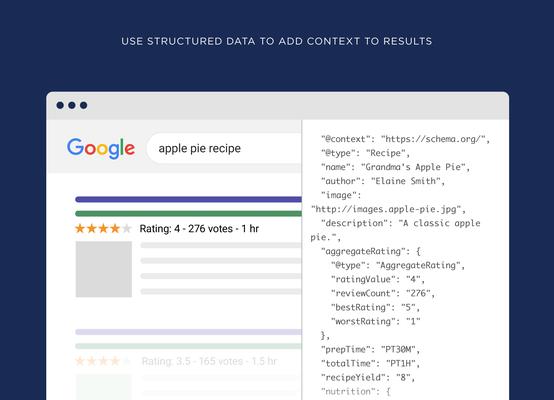554x400 pixels.
Task: Click the middle window dot in title bar
Action: [x=72, y=105]
